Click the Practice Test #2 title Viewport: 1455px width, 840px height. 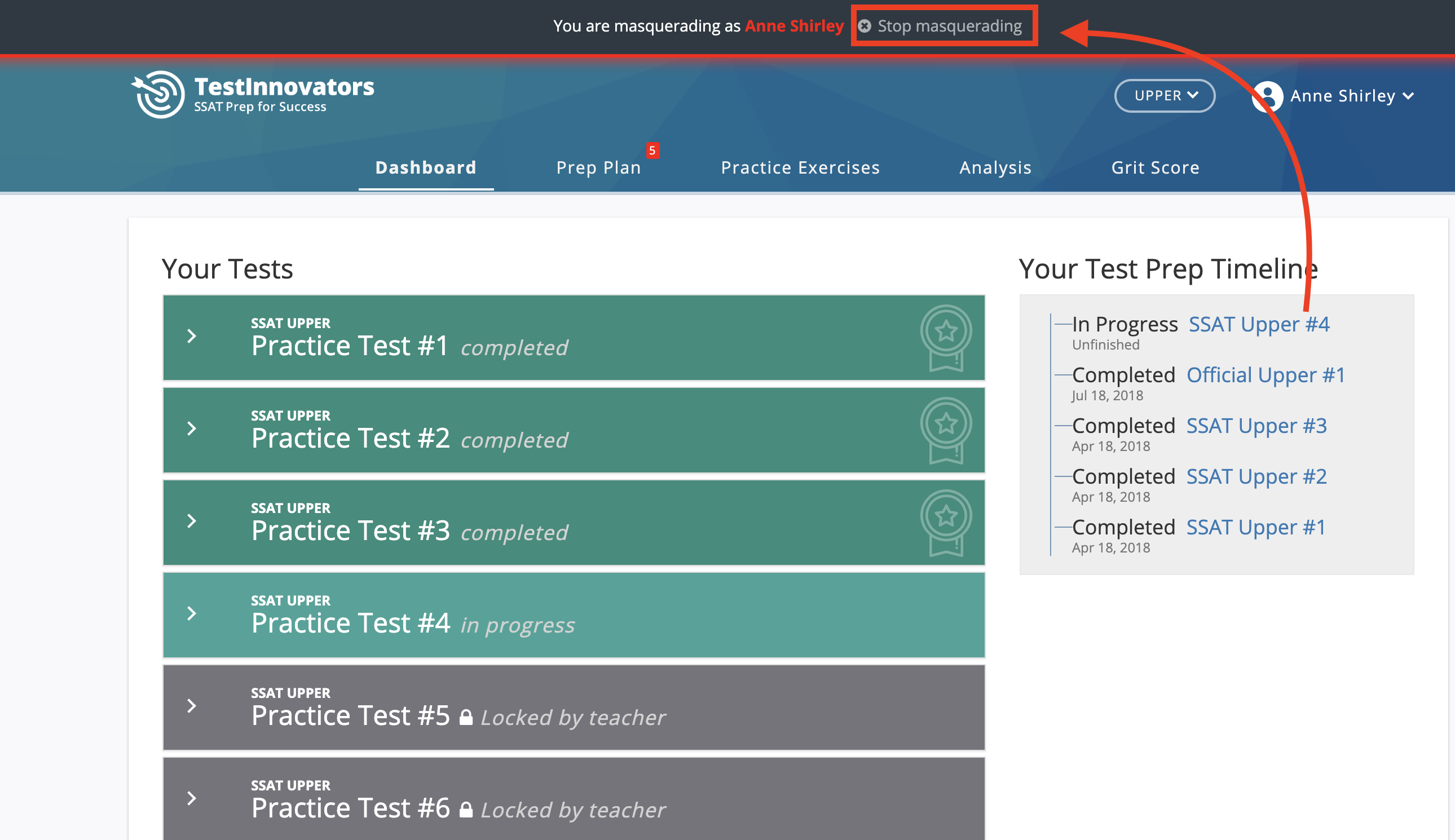[x=350, y=438]
